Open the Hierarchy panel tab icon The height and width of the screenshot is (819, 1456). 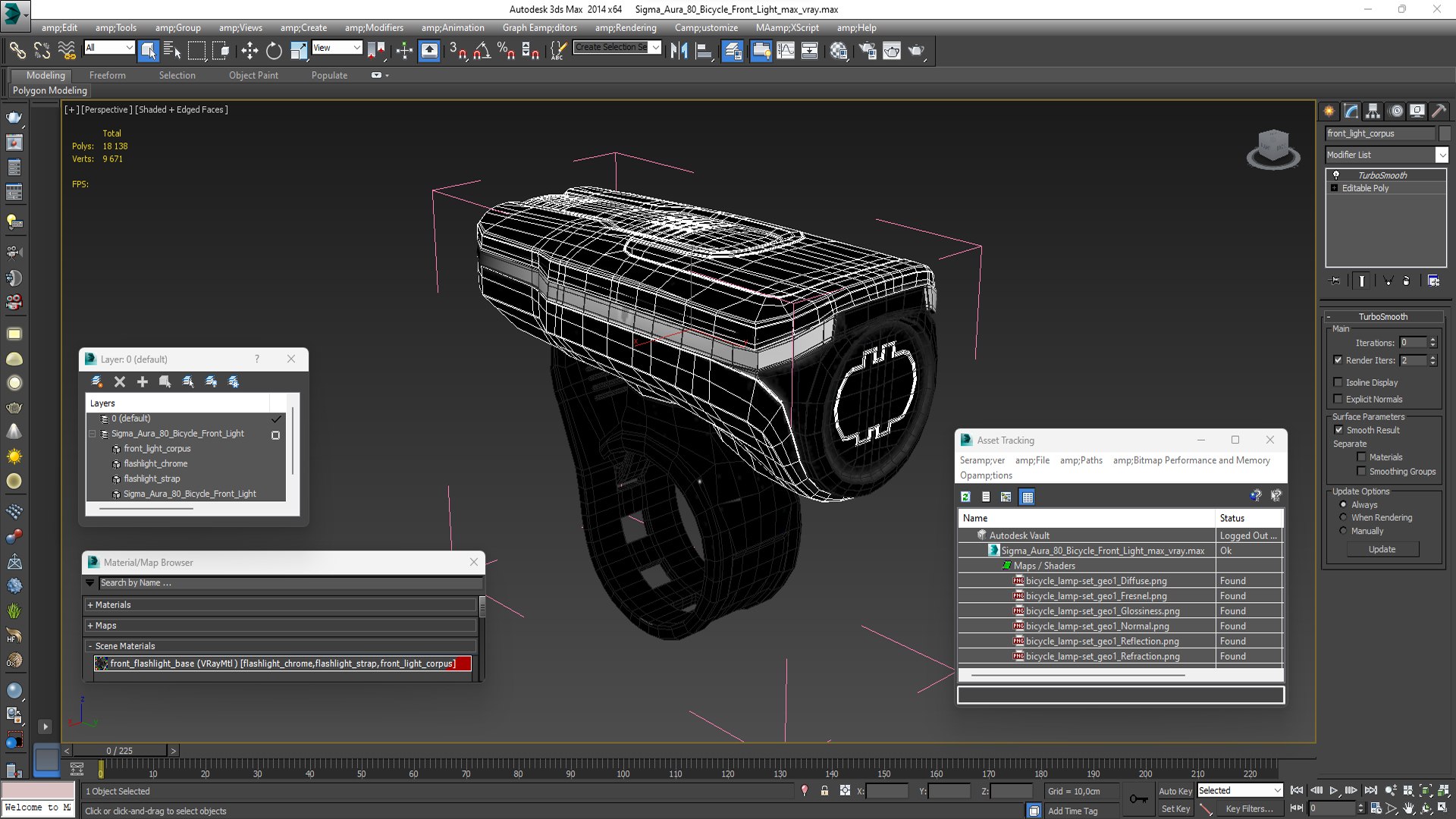[1373, 111]
